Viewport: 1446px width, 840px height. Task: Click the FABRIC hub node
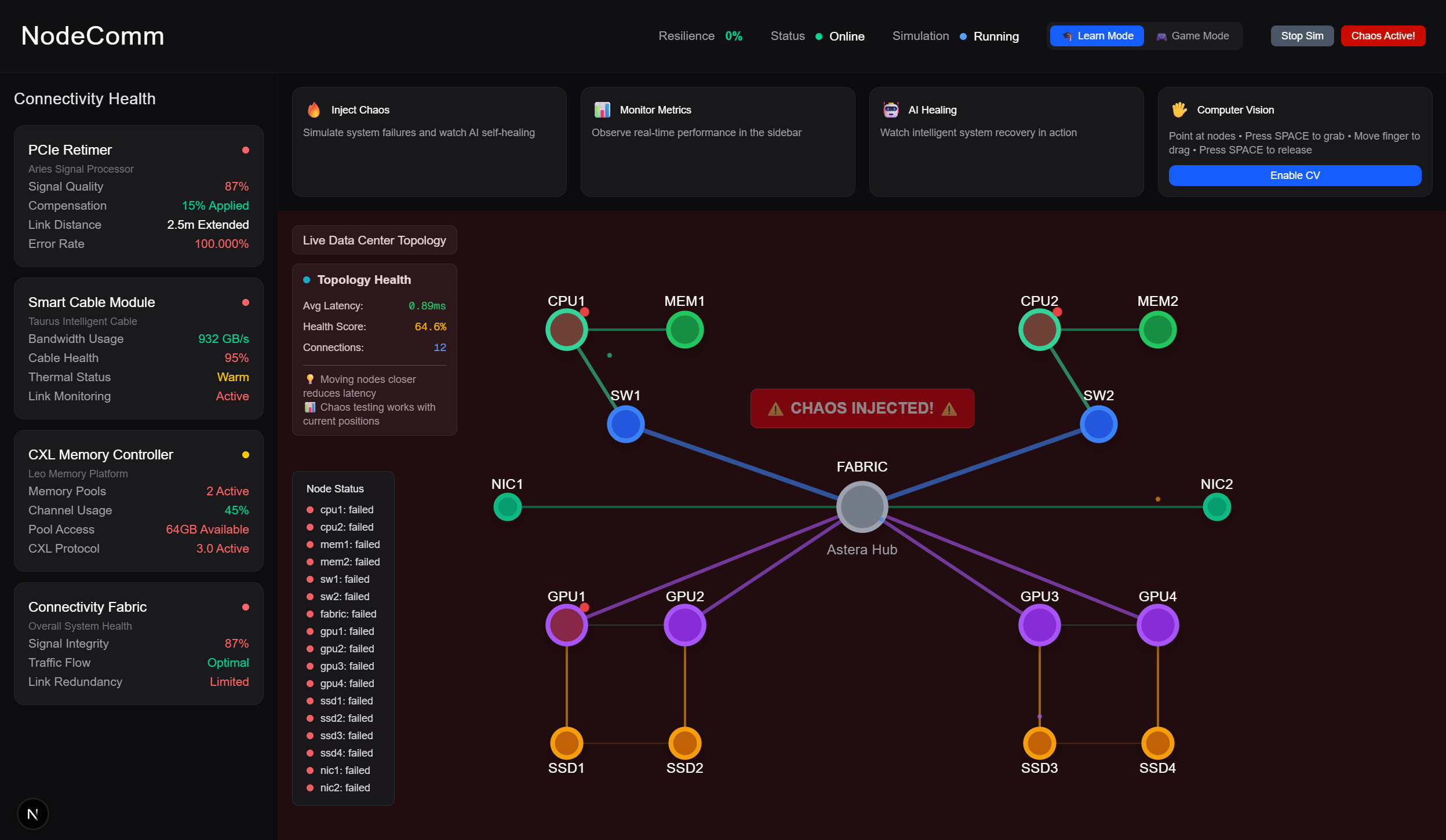(861, 506)
